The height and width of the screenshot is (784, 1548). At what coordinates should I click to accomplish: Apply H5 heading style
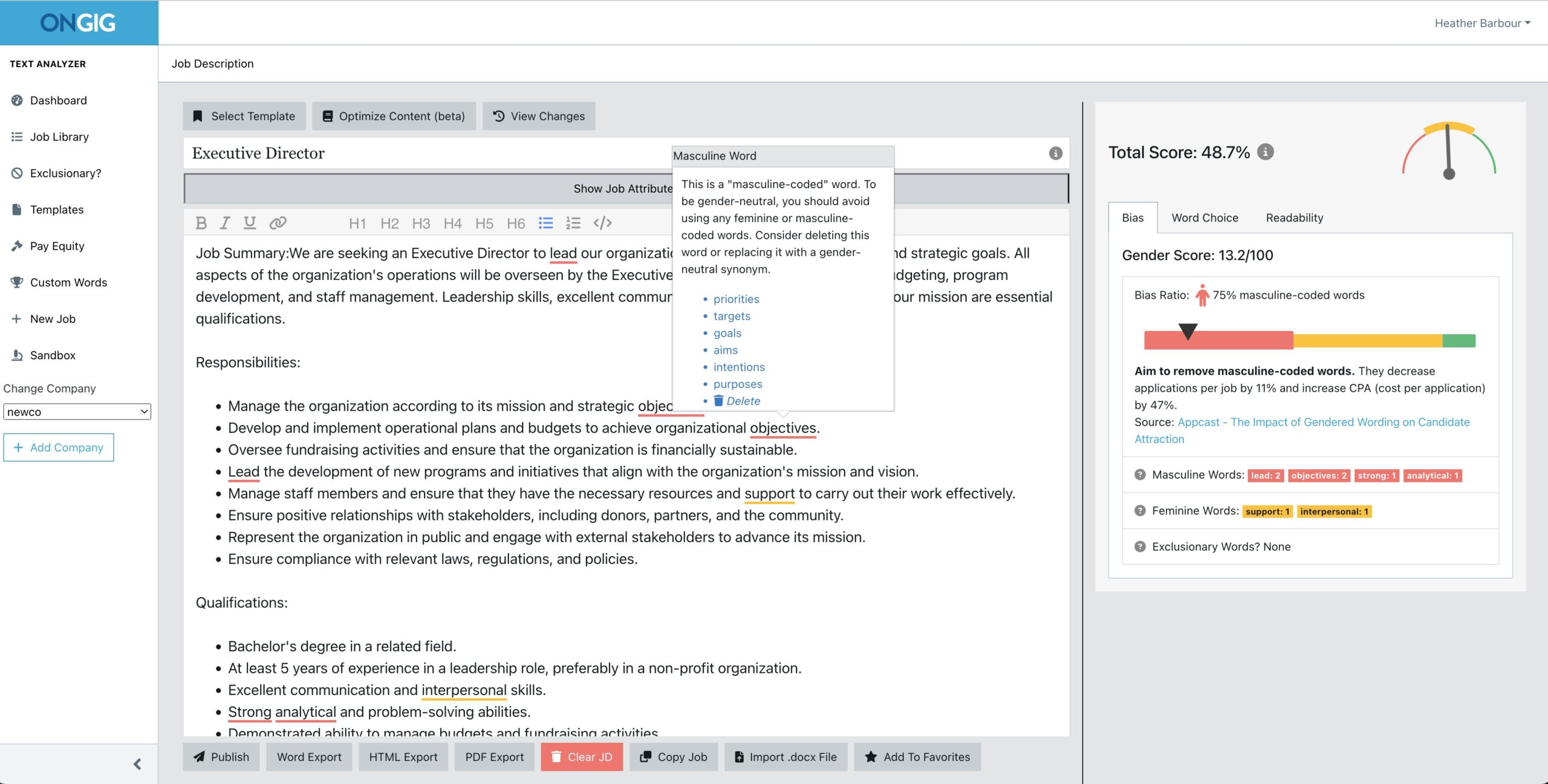(x=484, y=224)
